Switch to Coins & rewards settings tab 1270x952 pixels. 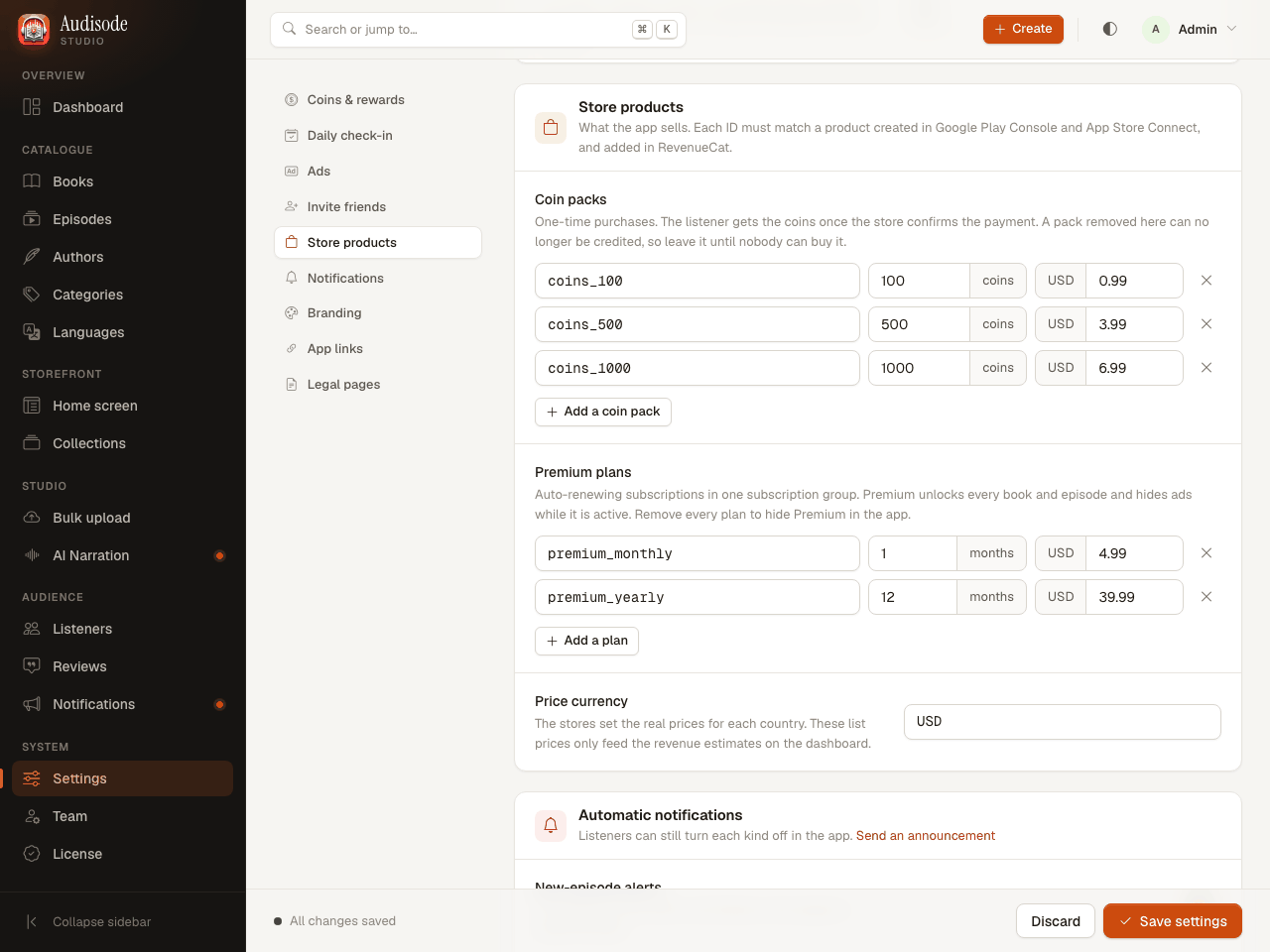378,100
